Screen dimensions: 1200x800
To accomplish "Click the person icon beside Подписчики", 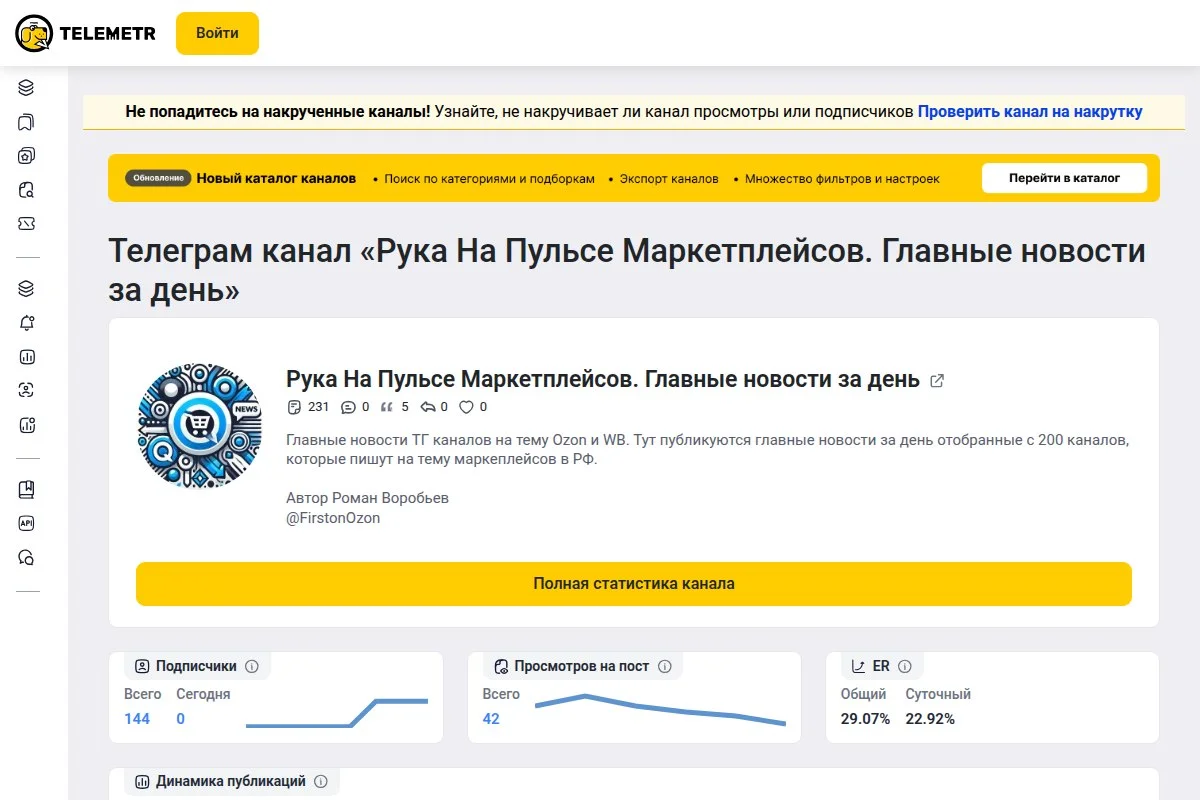I will pyautogui.click(x=142, y=666).
